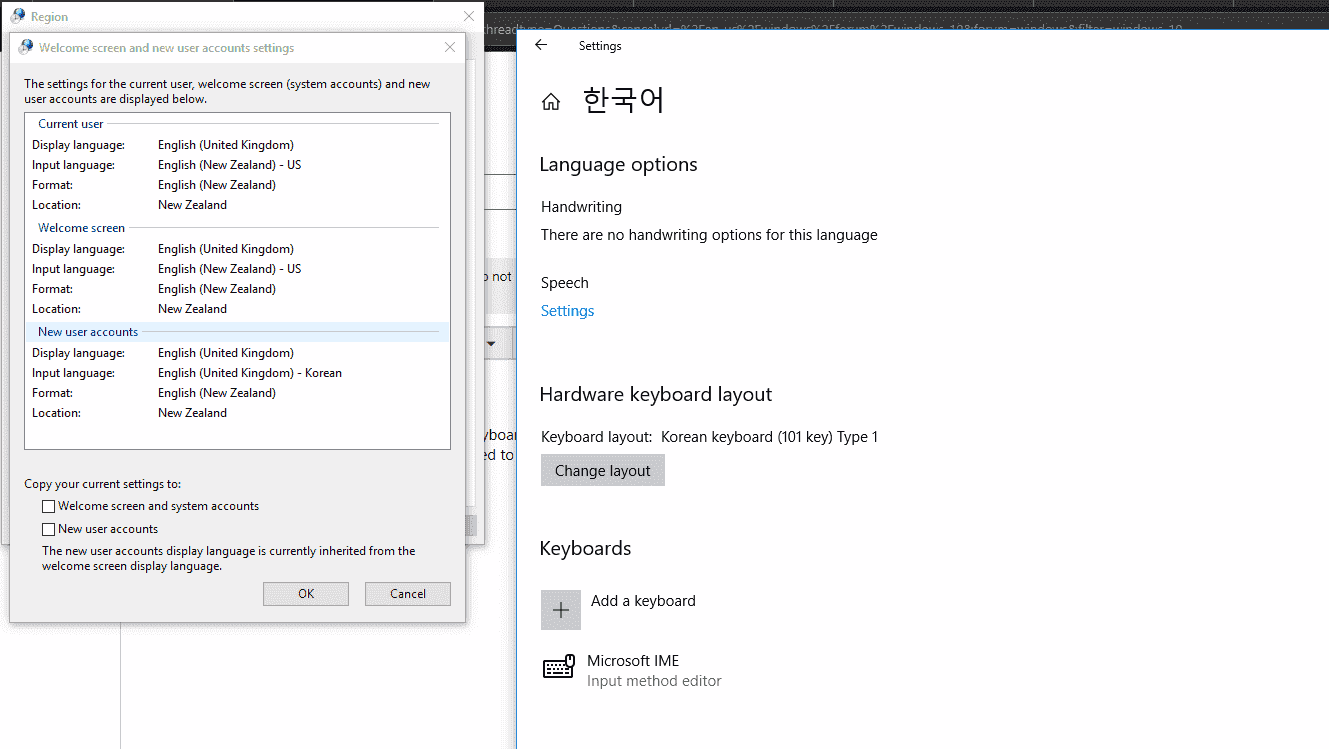This screenshot has height=749, width=1329.
Task: Open the dropdown arrow in Region window
Action: tap(492, 344)
